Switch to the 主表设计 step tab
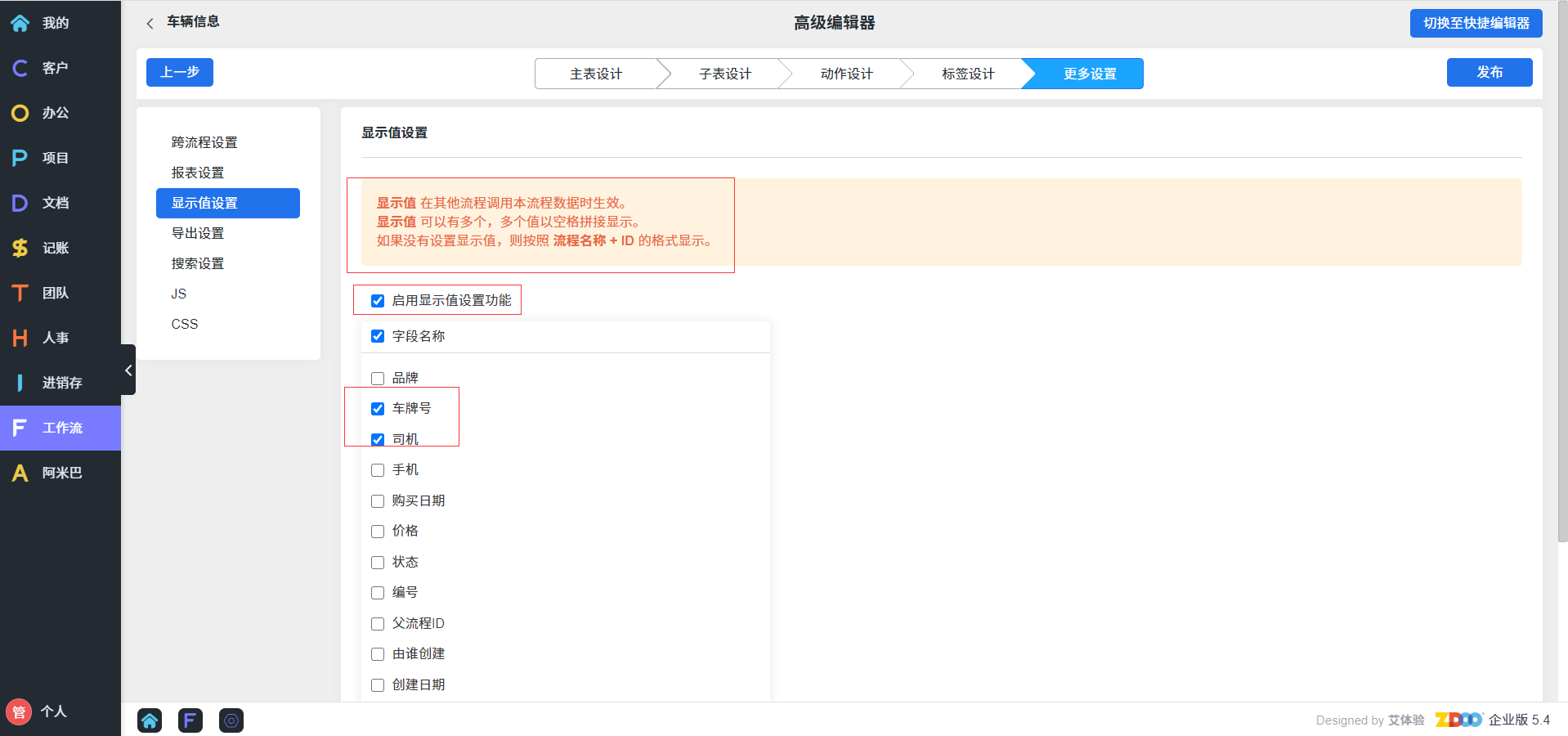1568x736 pixels. [596, 74]
